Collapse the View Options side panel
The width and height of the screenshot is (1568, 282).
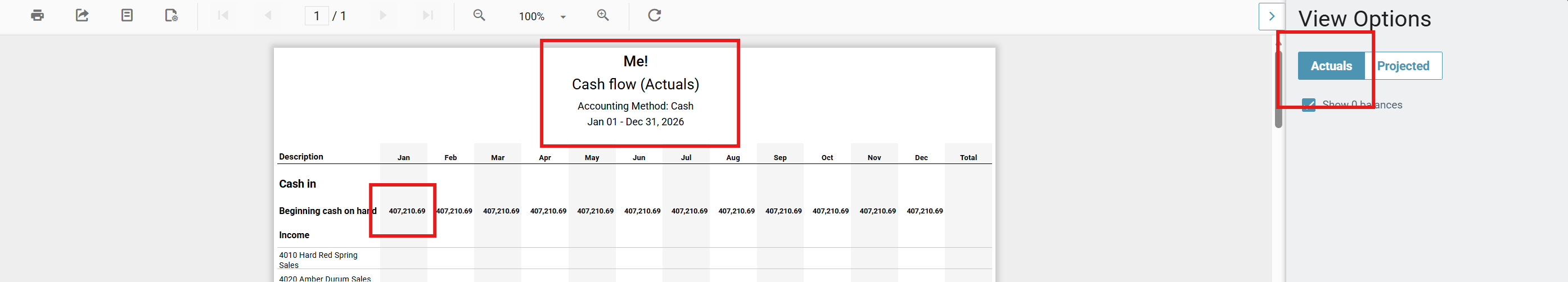1271,17
